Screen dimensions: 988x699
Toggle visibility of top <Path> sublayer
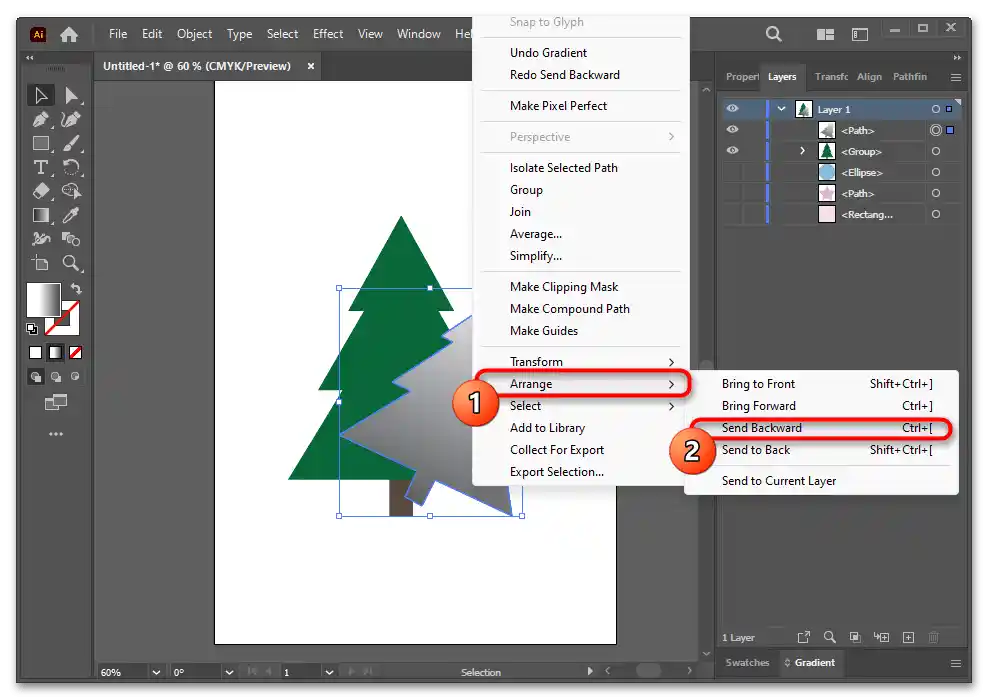732,129
